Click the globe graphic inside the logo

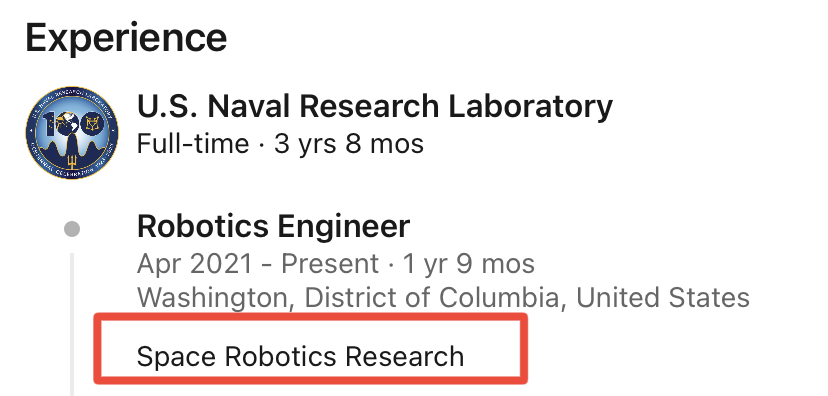coord(69,124)
